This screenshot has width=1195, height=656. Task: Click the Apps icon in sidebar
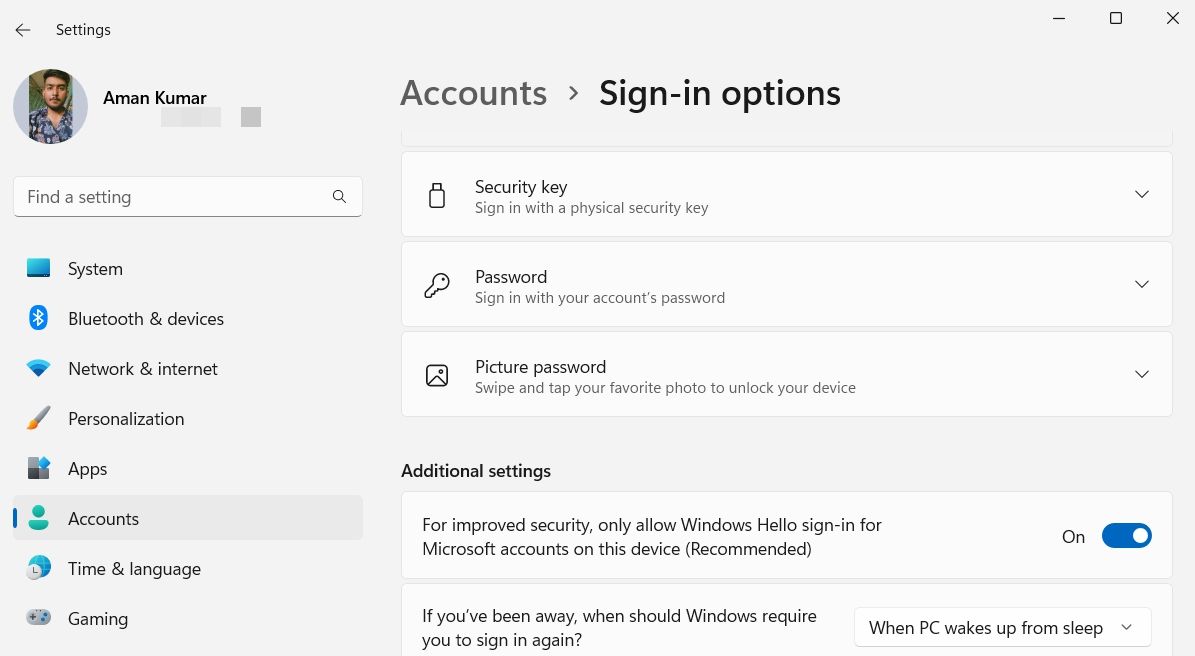tap(38, 468)
